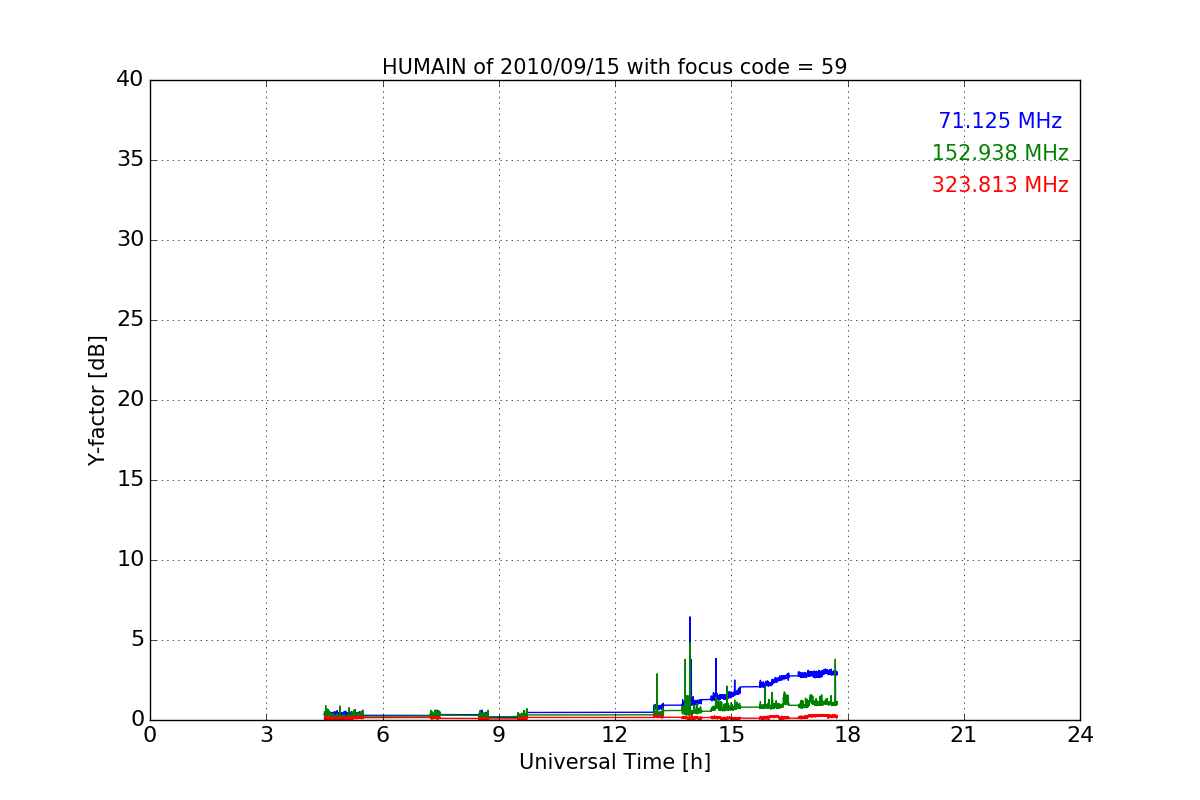Viewport: 1200px width, 800px height.
Task: Click the x-axis tick value 12
Action: [615, 735]
